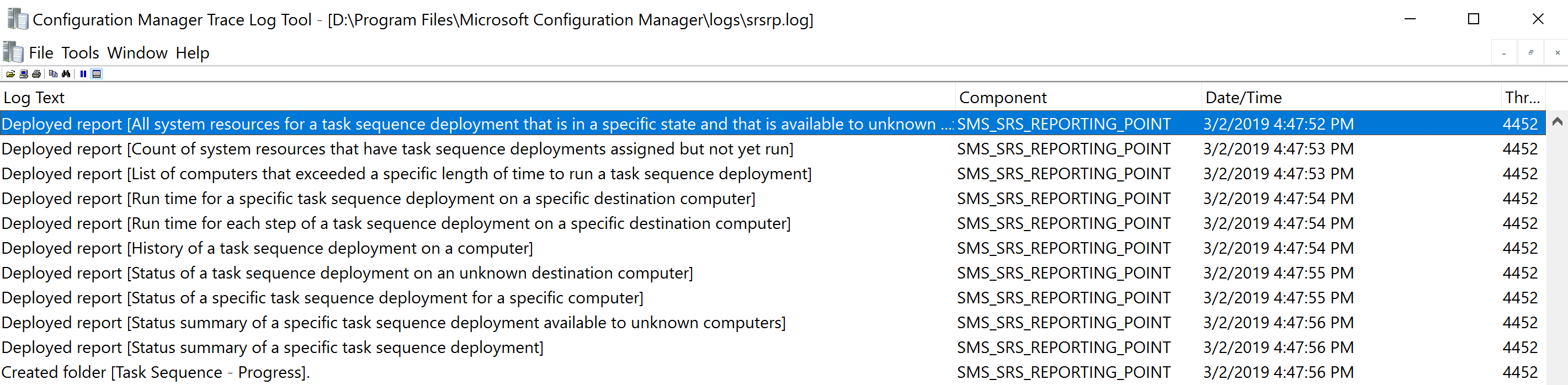Open the Help menu
This screenshot has width=1568, height=385.
click(x=193, y=53)
